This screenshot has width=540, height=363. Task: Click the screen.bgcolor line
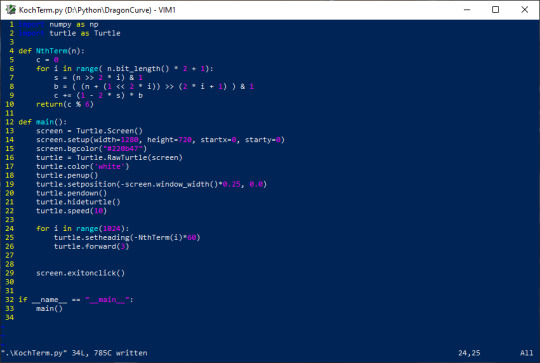click(x=91, y=149)
